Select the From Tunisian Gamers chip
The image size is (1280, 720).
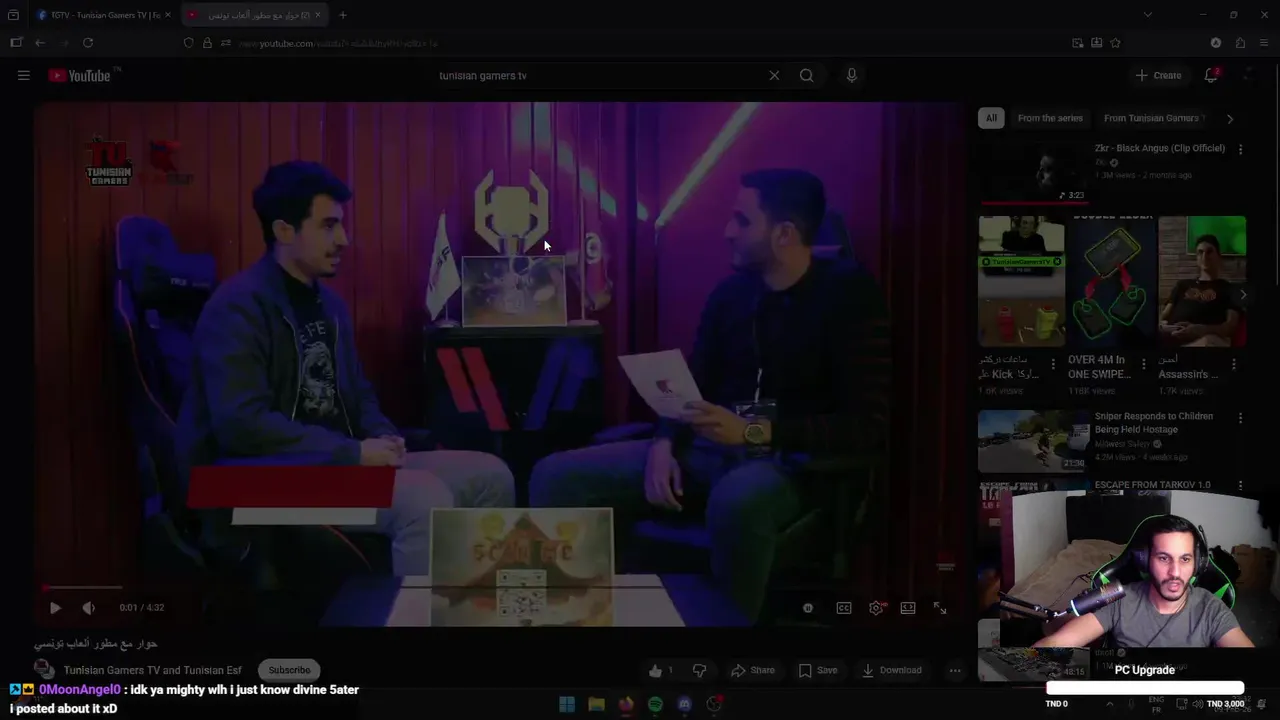(1151, 118)
